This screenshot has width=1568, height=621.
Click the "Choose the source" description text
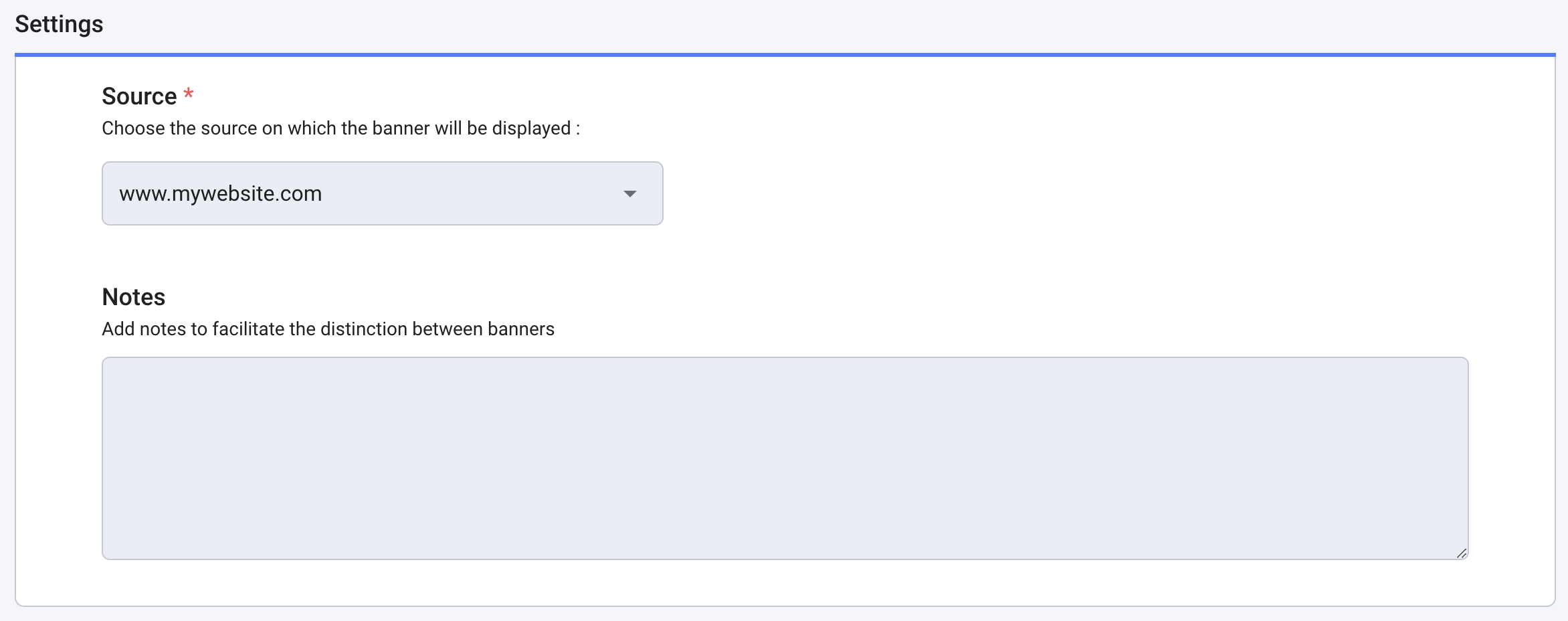point(340,128)
